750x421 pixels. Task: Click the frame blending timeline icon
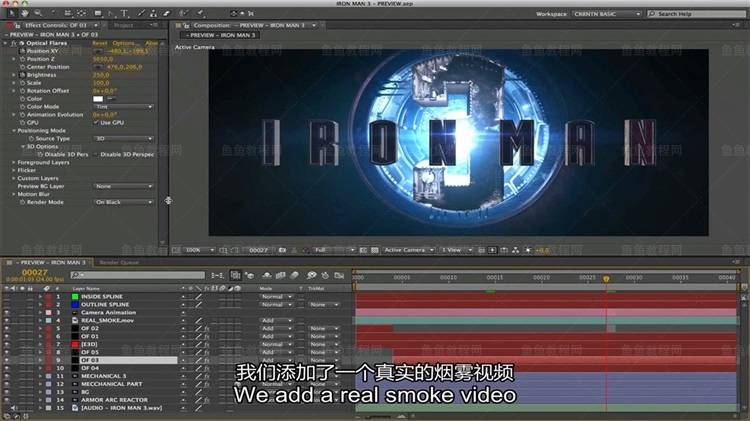[280, 276]
